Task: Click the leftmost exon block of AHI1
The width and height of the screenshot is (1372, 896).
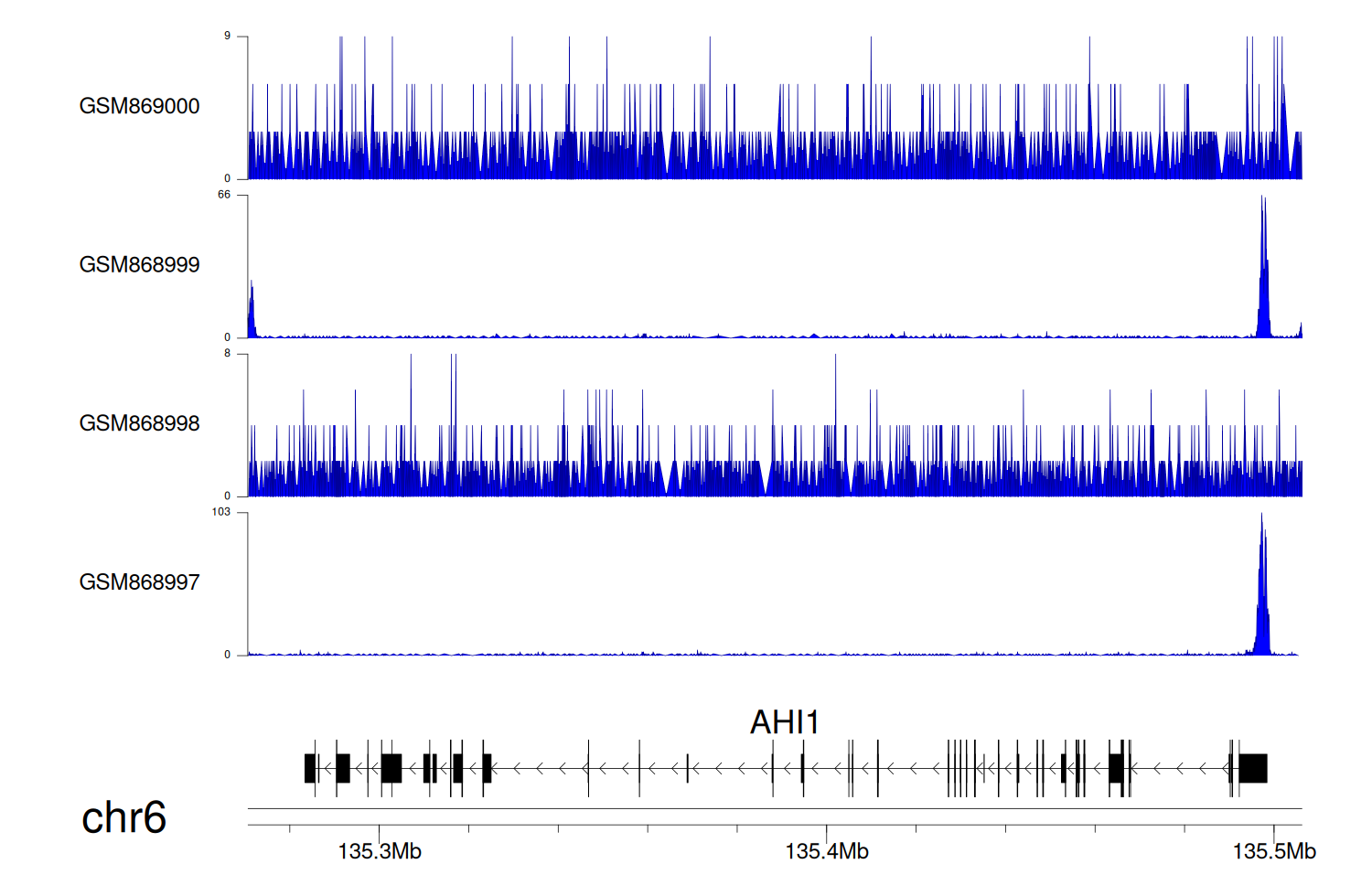Action: click(x=310, y=768)
